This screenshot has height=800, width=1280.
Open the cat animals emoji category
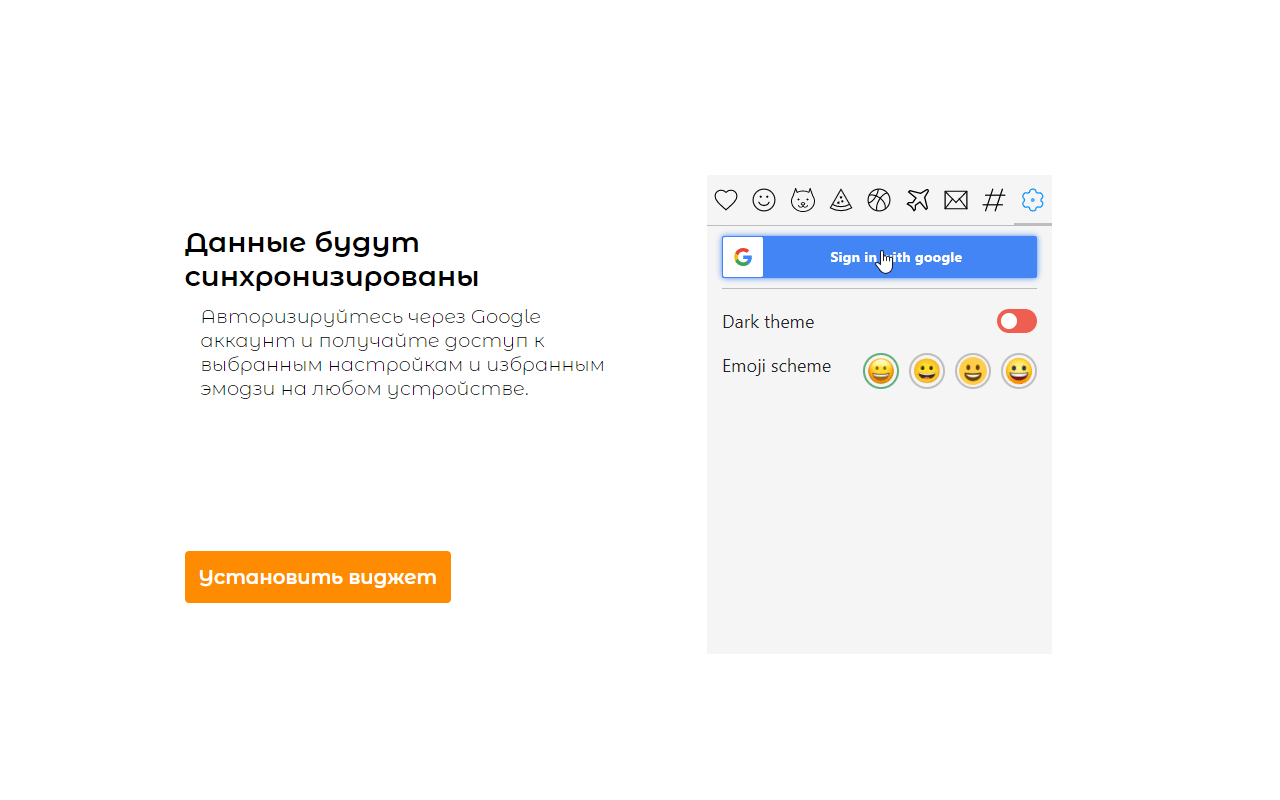click(803, 200)
